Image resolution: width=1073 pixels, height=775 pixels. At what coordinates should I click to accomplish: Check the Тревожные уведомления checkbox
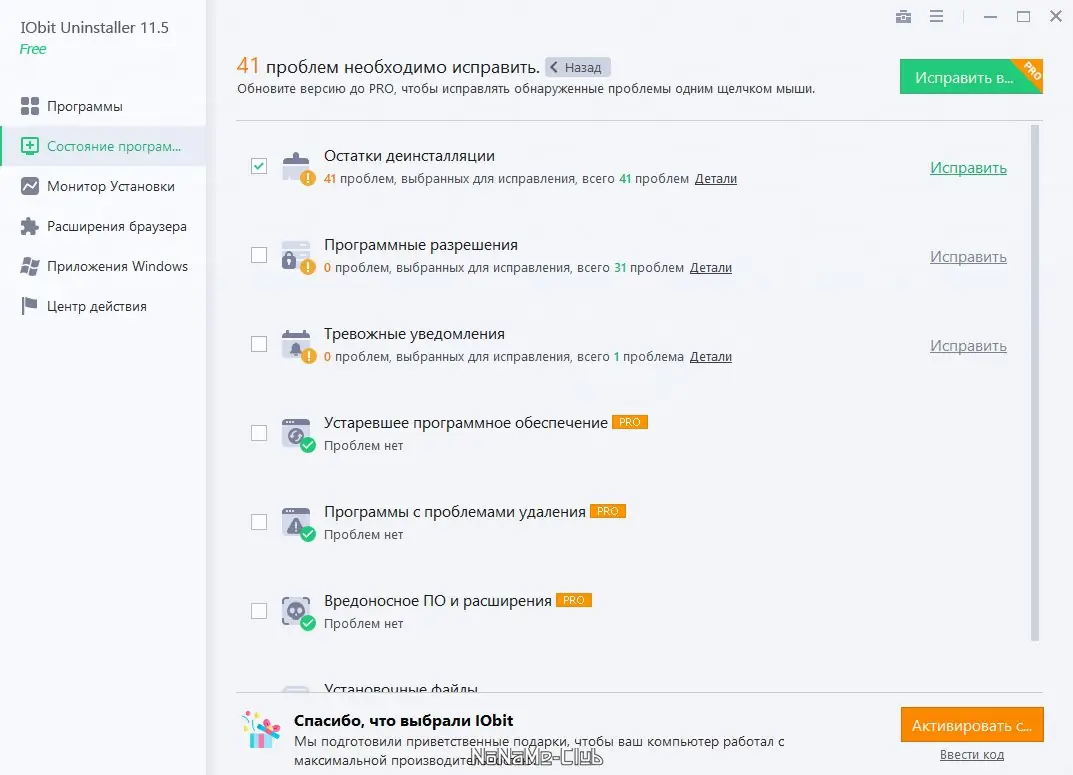pyautogui.click(x=259, y=344)
